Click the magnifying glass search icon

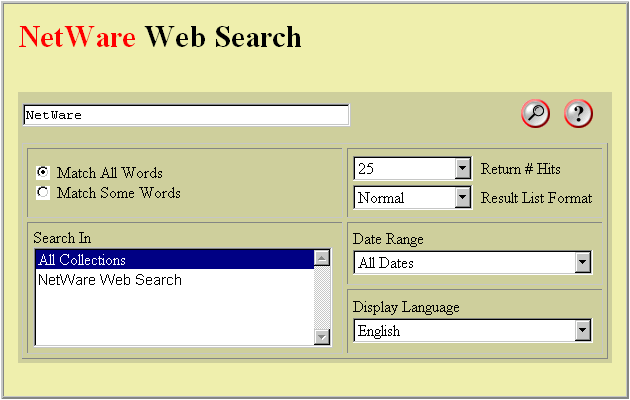tap(536, 114)
